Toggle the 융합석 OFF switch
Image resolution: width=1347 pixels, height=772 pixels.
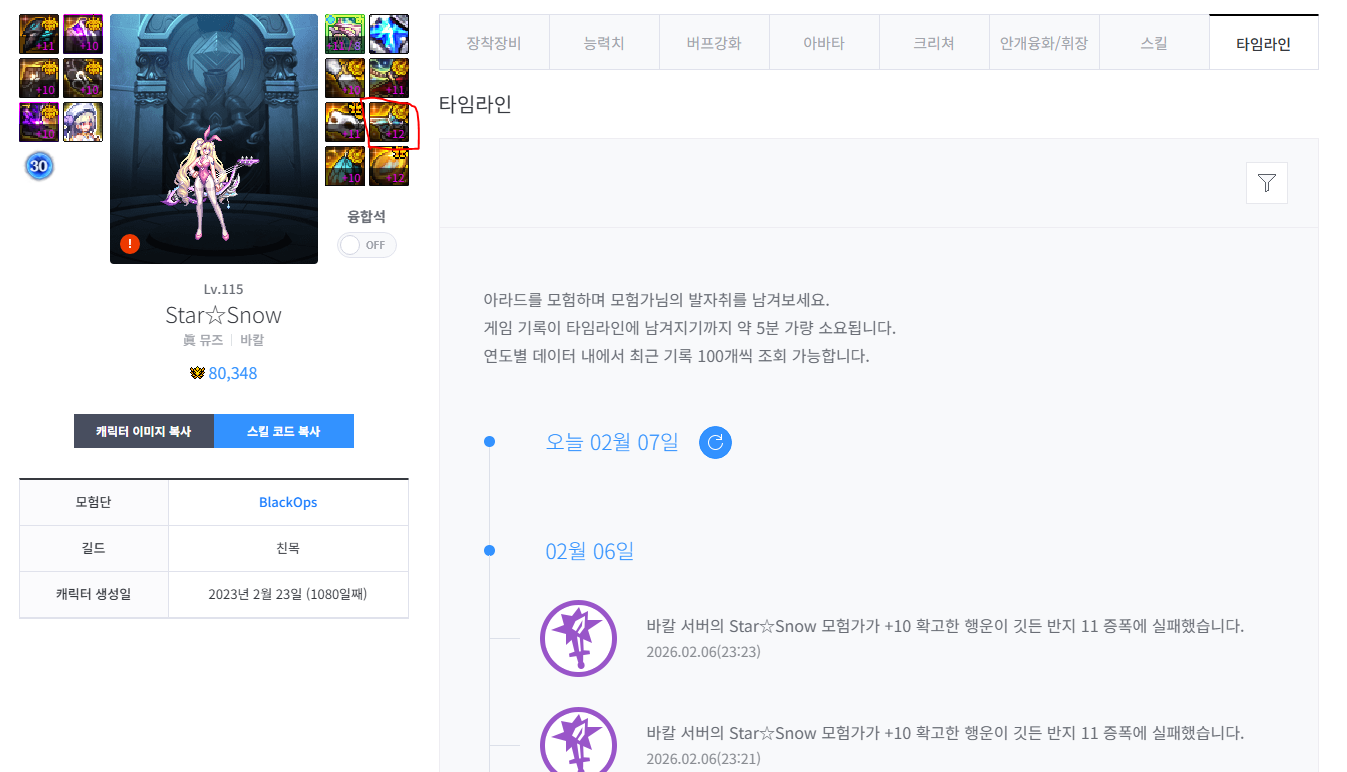coord(367,245)
